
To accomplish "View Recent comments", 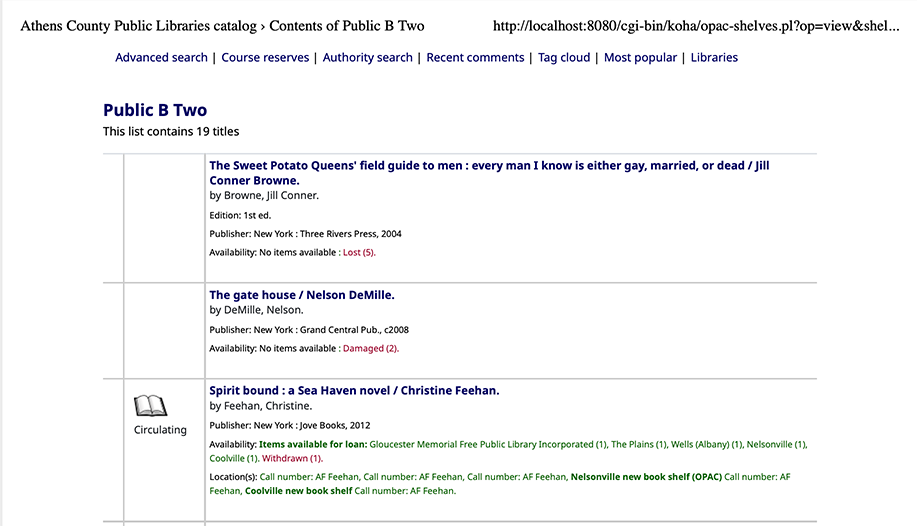I will pos(475,58).
